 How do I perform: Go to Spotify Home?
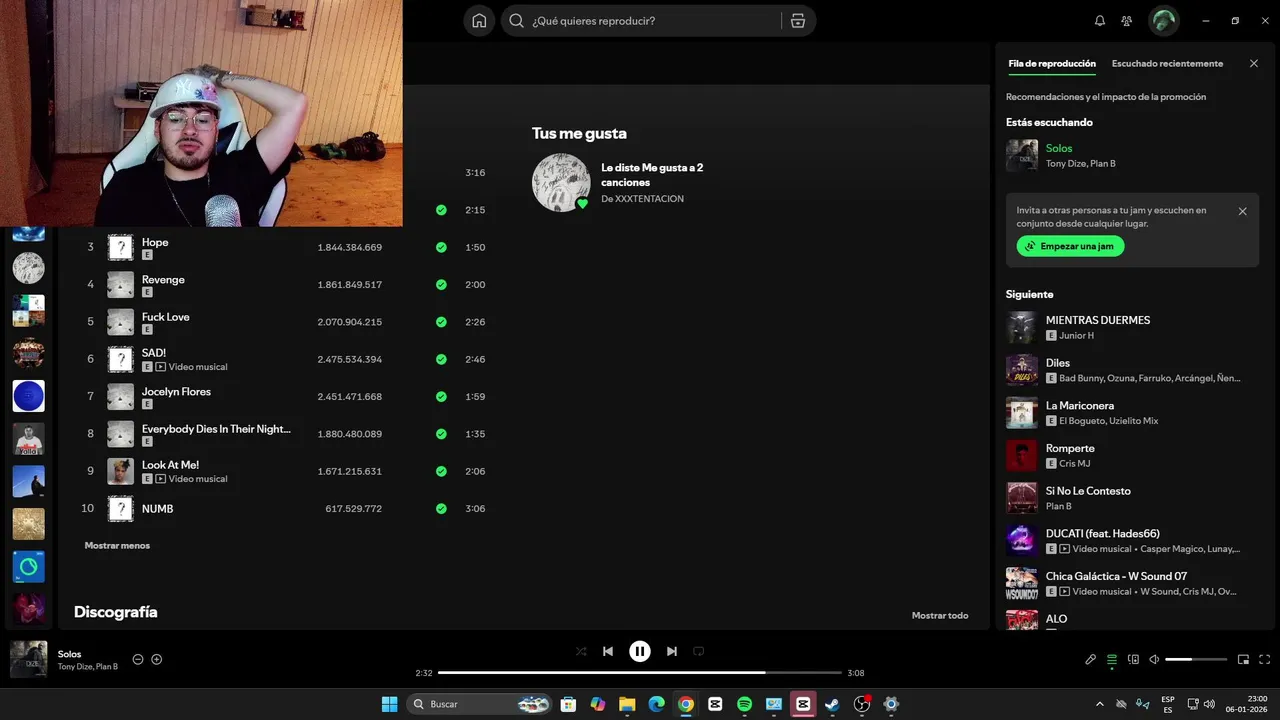[480, 21]
